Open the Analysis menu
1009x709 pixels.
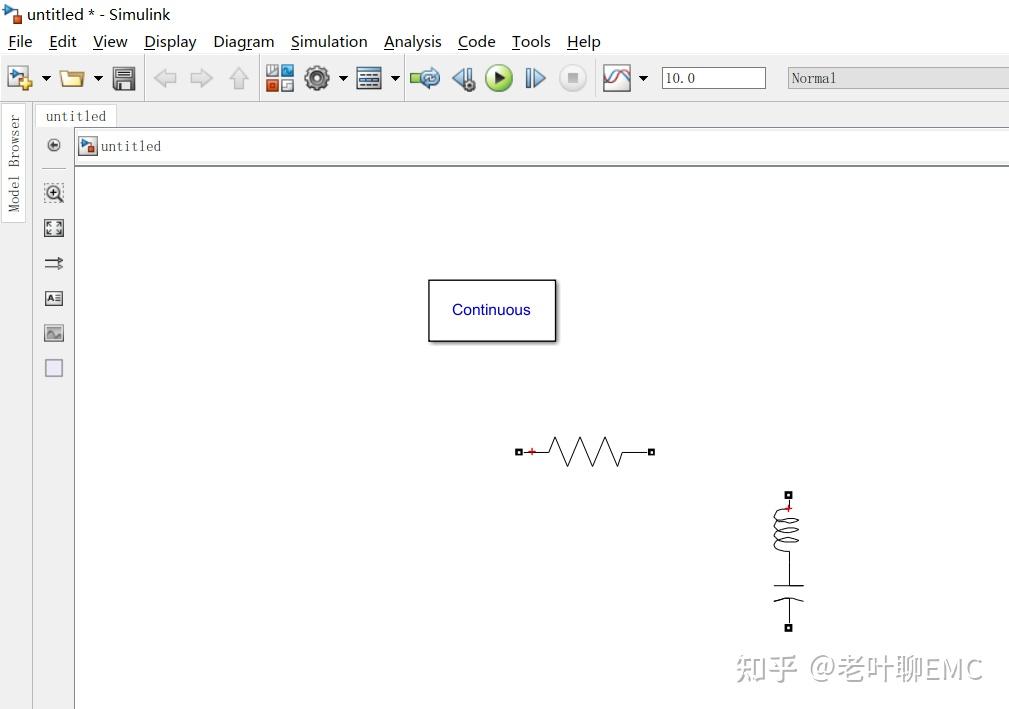tap(412, 42)
